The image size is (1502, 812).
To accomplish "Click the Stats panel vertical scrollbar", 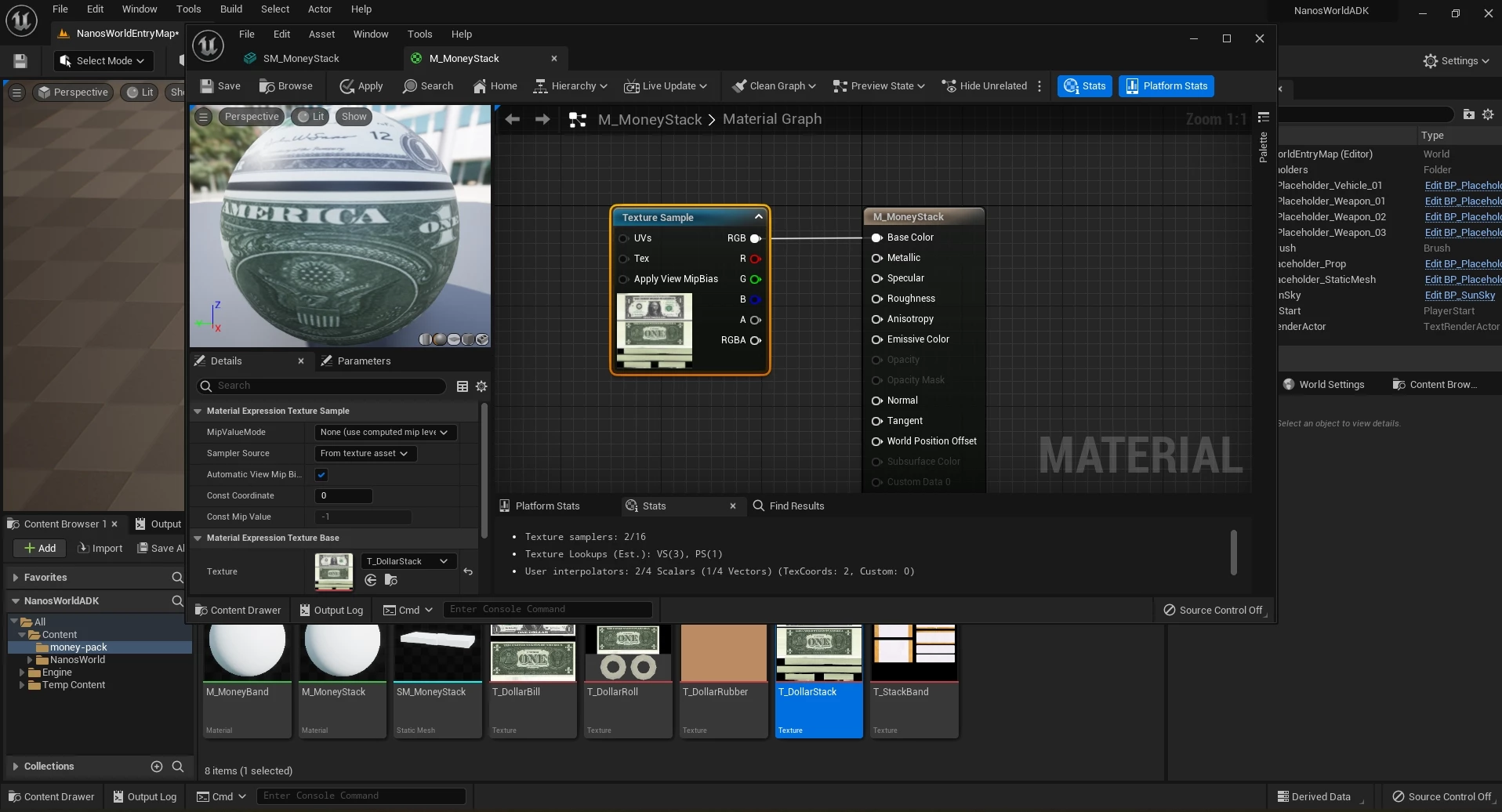I will coord(1233,553).
